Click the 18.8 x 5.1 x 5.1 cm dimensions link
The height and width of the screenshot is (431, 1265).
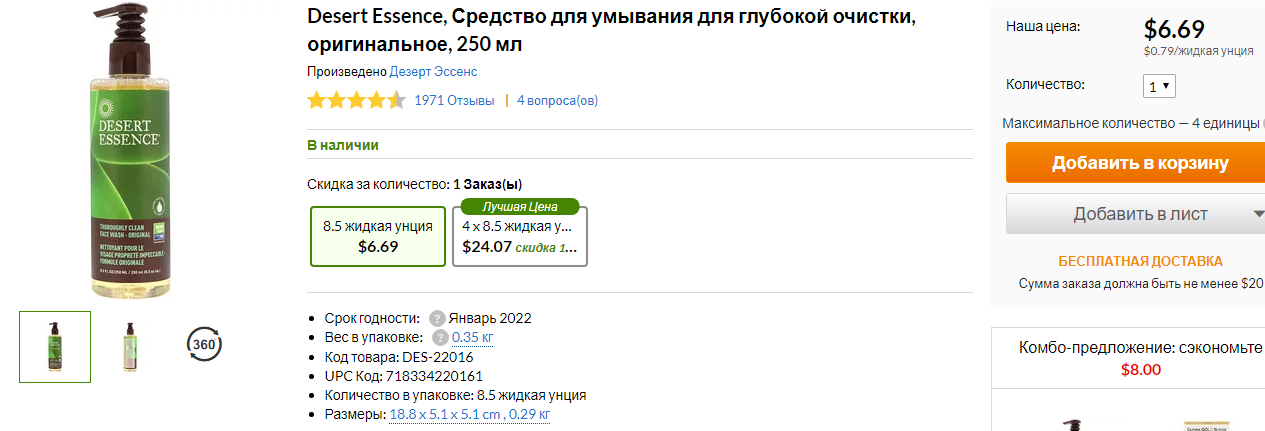pos(469,414)
